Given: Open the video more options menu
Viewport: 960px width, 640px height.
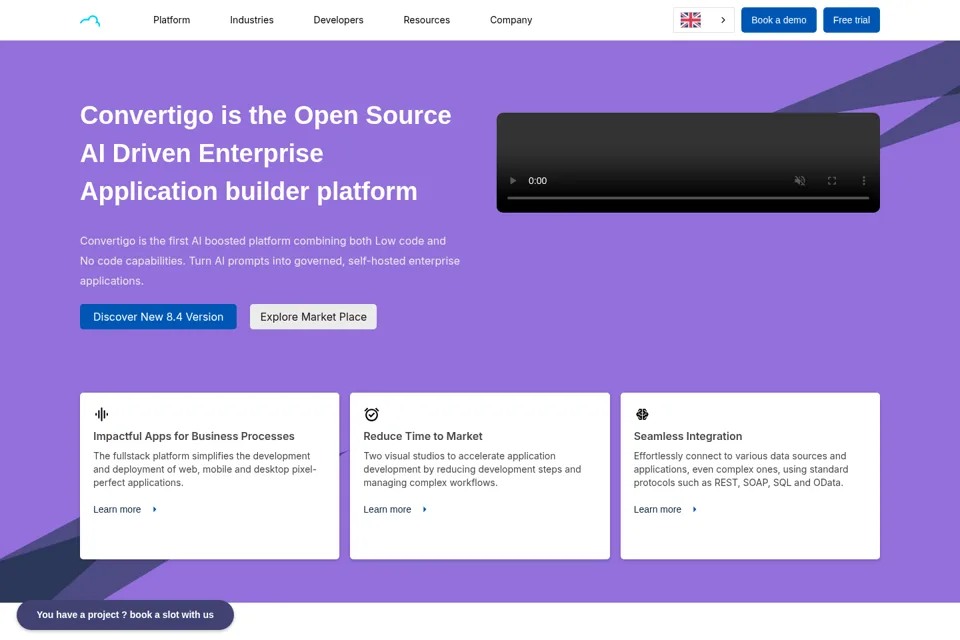Looking at the screenshot, I should (863, 181).
